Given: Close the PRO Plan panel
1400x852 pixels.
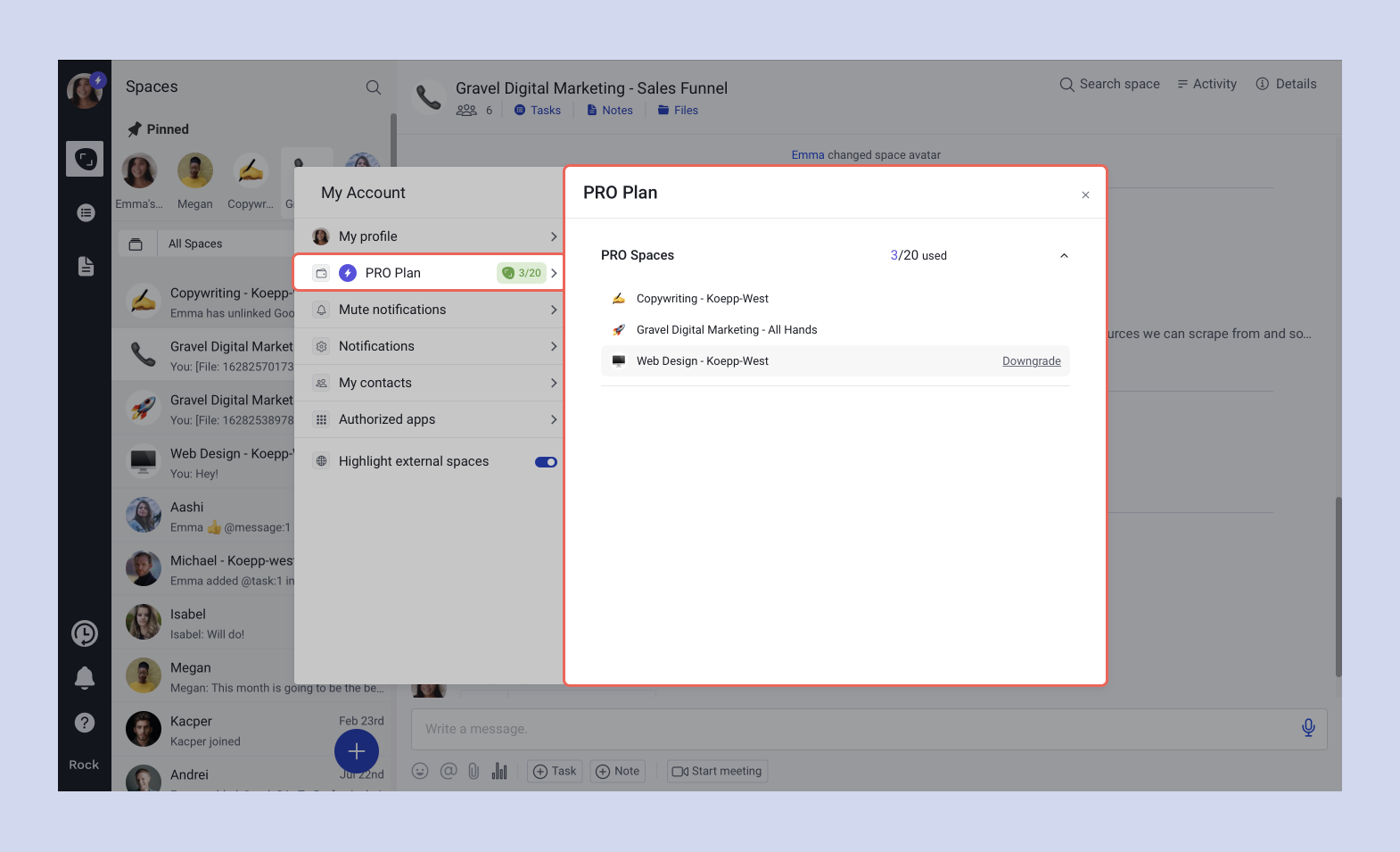Looking at the screenshot, I should [x=1085, y=195].
